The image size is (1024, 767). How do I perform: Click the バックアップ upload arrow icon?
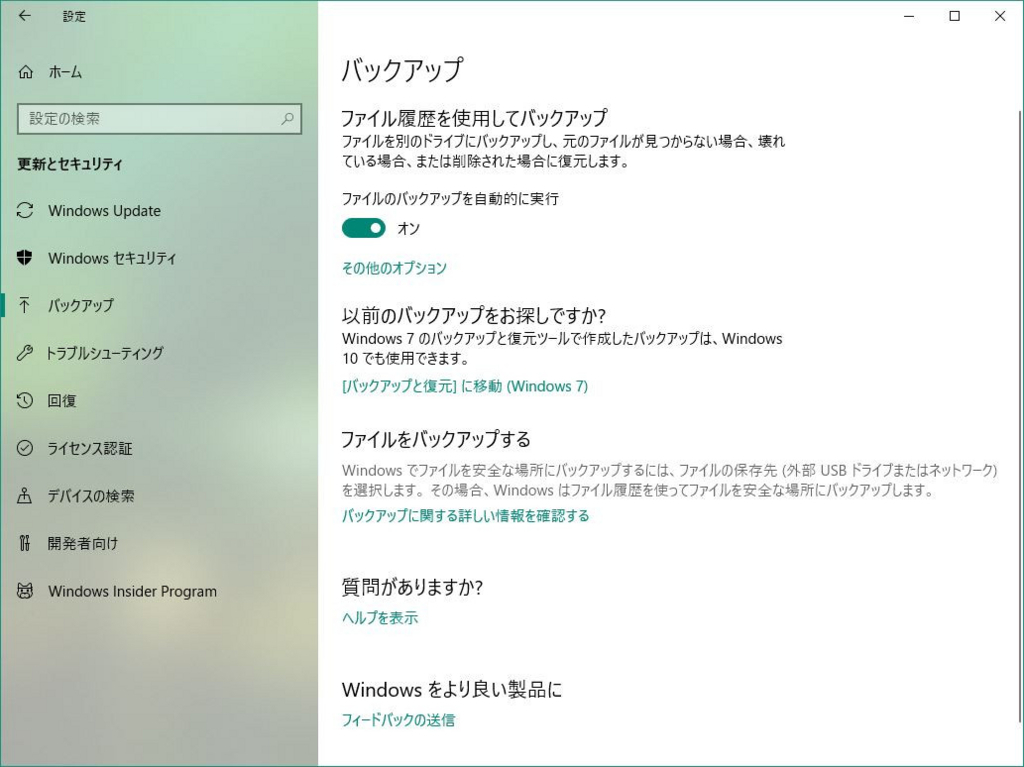[x=25, y=305]
